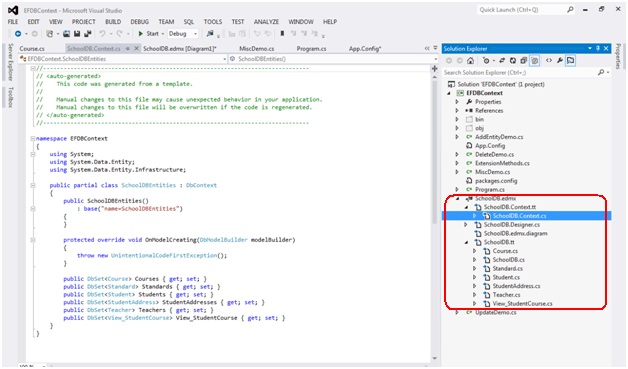Open the DEBUG menu
The image size is (628, 369).
click(x=139, y=22)
